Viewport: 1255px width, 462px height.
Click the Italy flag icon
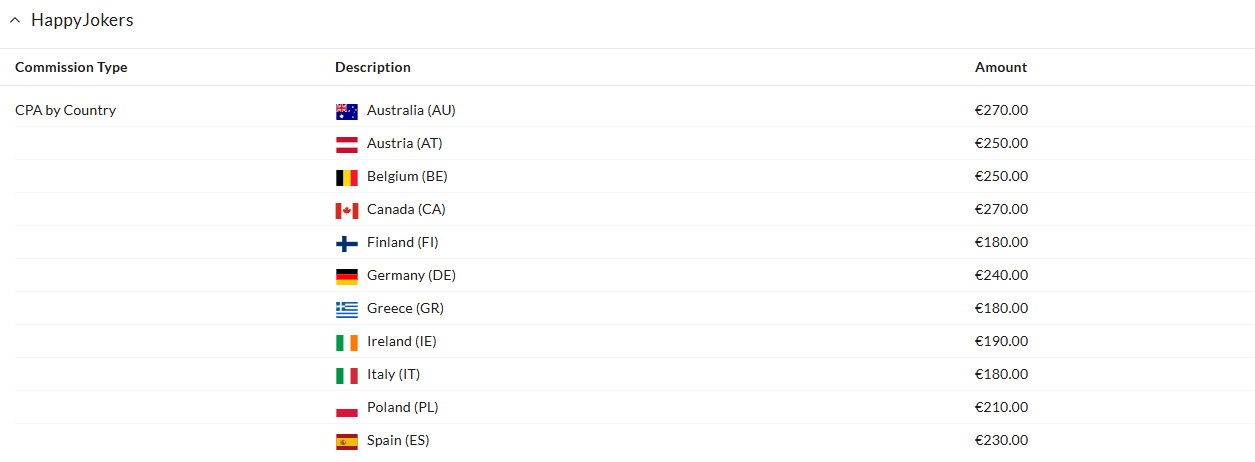(x=347, y=375)
